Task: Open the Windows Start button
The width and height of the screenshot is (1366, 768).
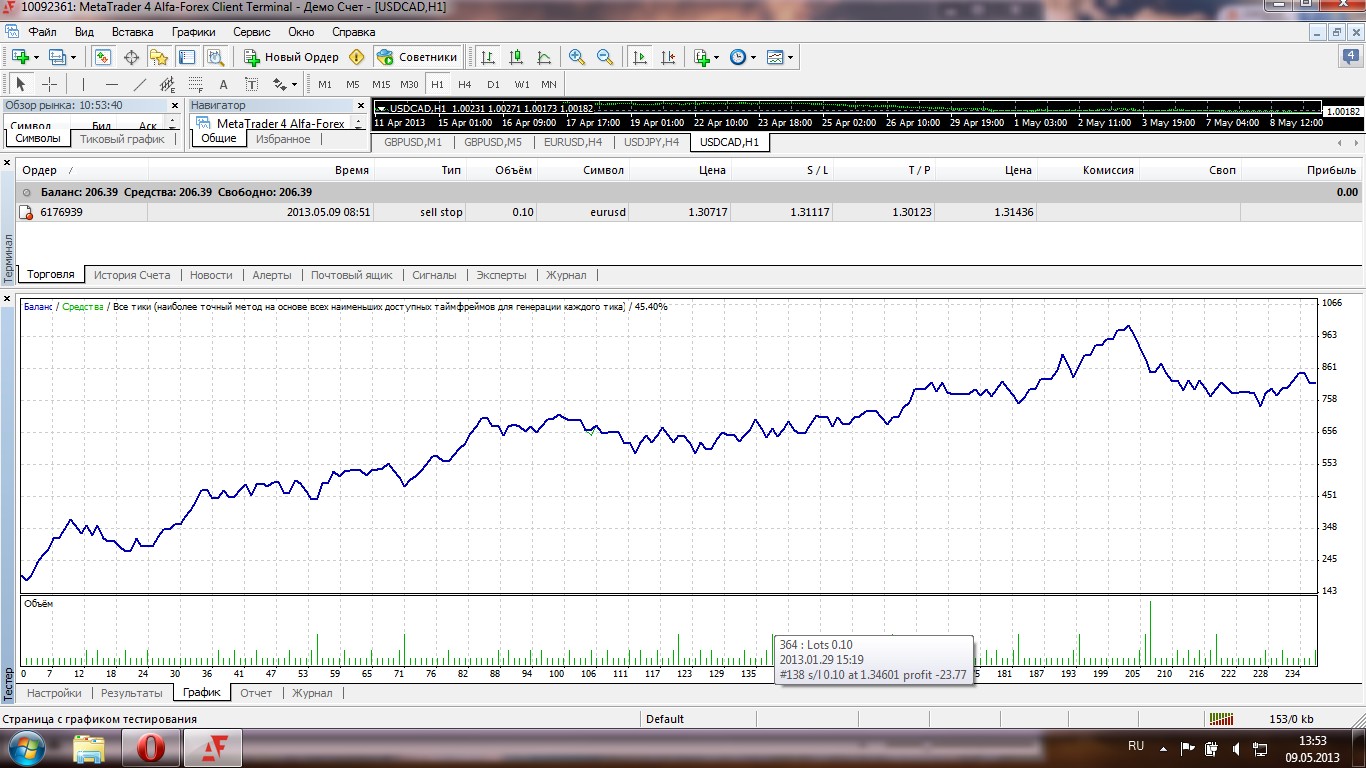Action: [27, 748]
